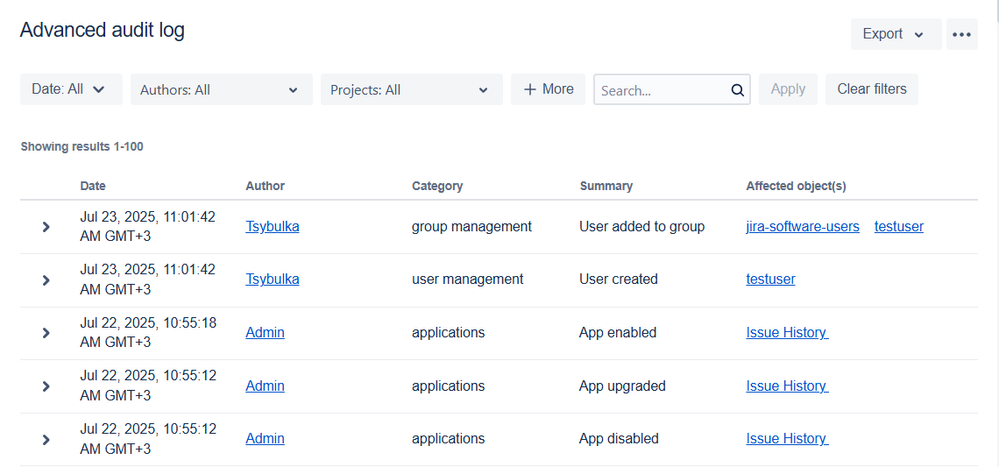This screenshot has width=999, height=467.
Task: Click the Apply button
Action: (788, 89)
